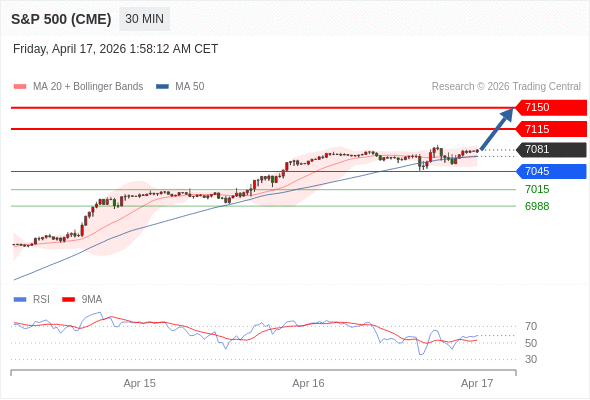The width and height of the screenshot is (590, 400).
Task: Click the green 7015 support label
Action: tap(537, 189)
